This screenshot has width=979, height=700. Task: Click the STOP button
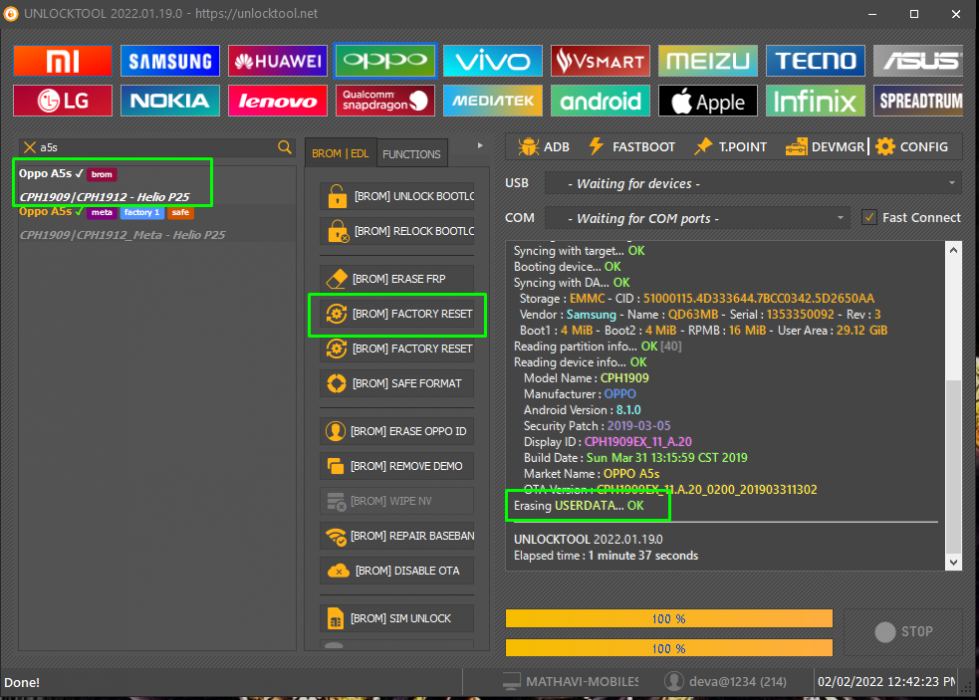tap(903, 631)
